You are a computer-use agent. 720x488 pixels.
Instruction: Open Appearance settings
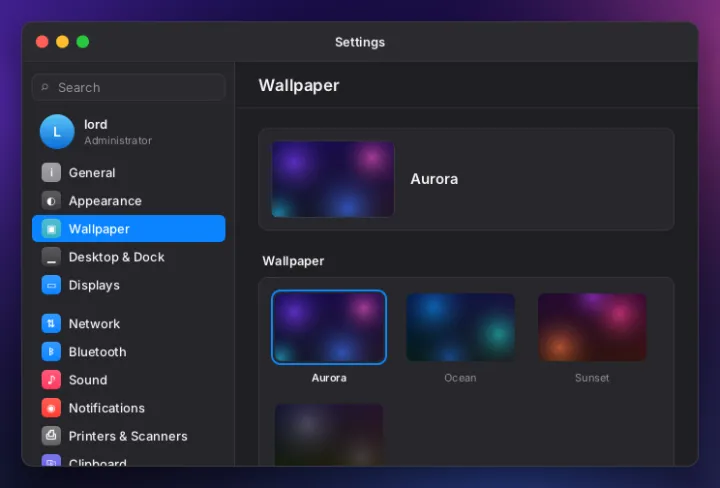click(x=129, y=201)
